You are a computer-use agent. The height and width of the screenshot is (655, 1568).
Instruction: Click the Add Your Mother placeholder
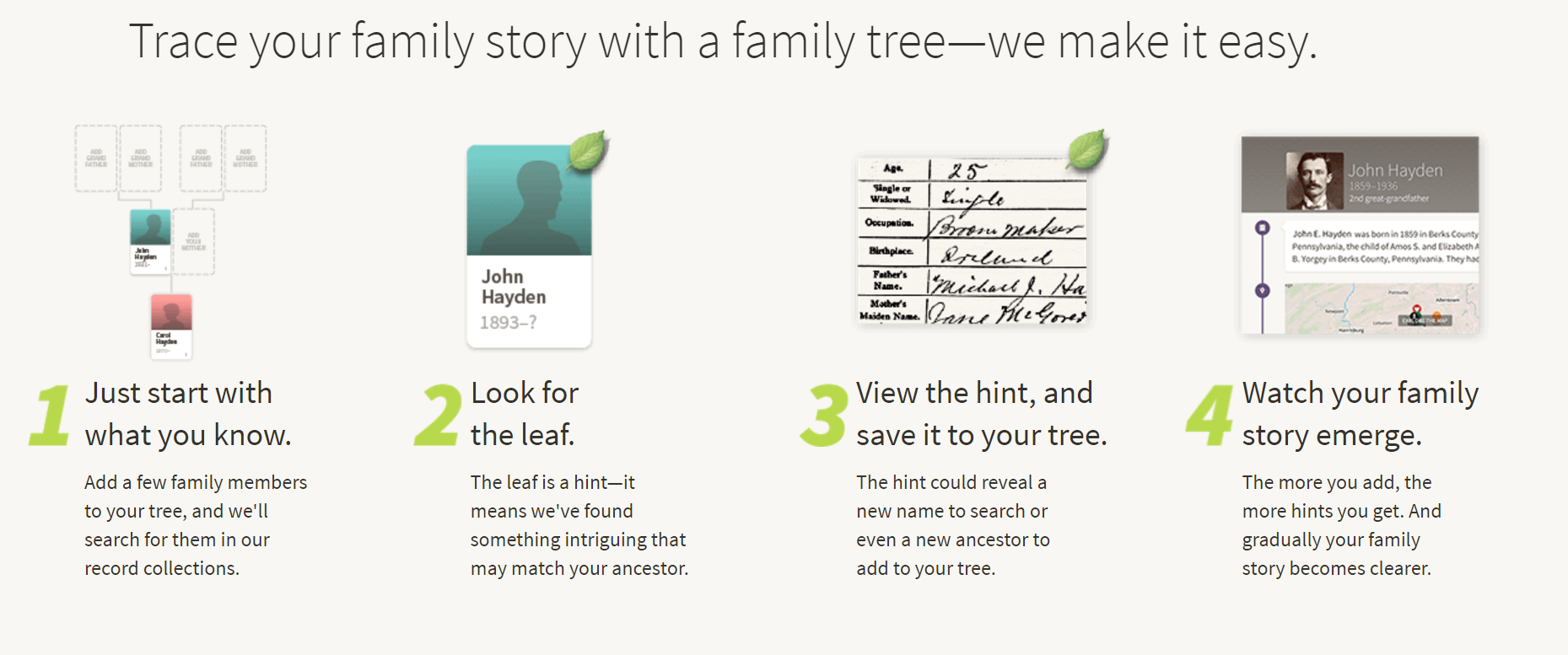tap(193, 242)
